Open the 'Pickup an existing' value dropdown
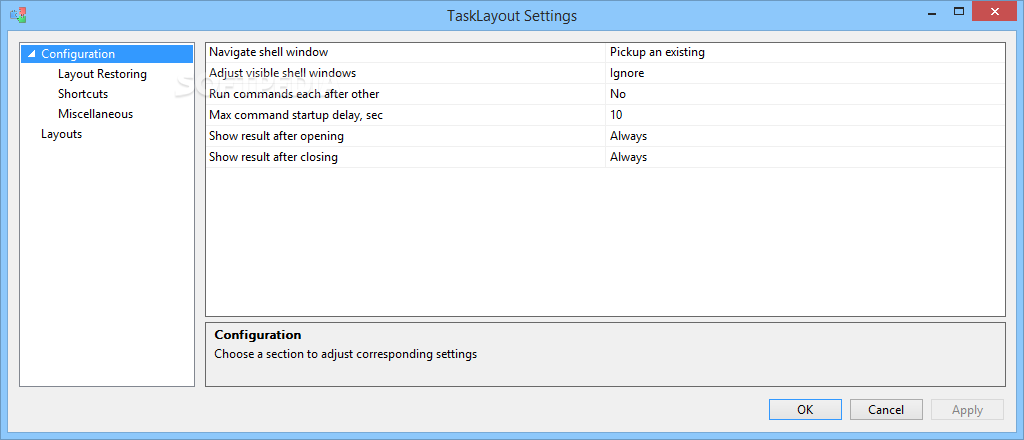1024x440 pixels. click(x=805, y=52)
